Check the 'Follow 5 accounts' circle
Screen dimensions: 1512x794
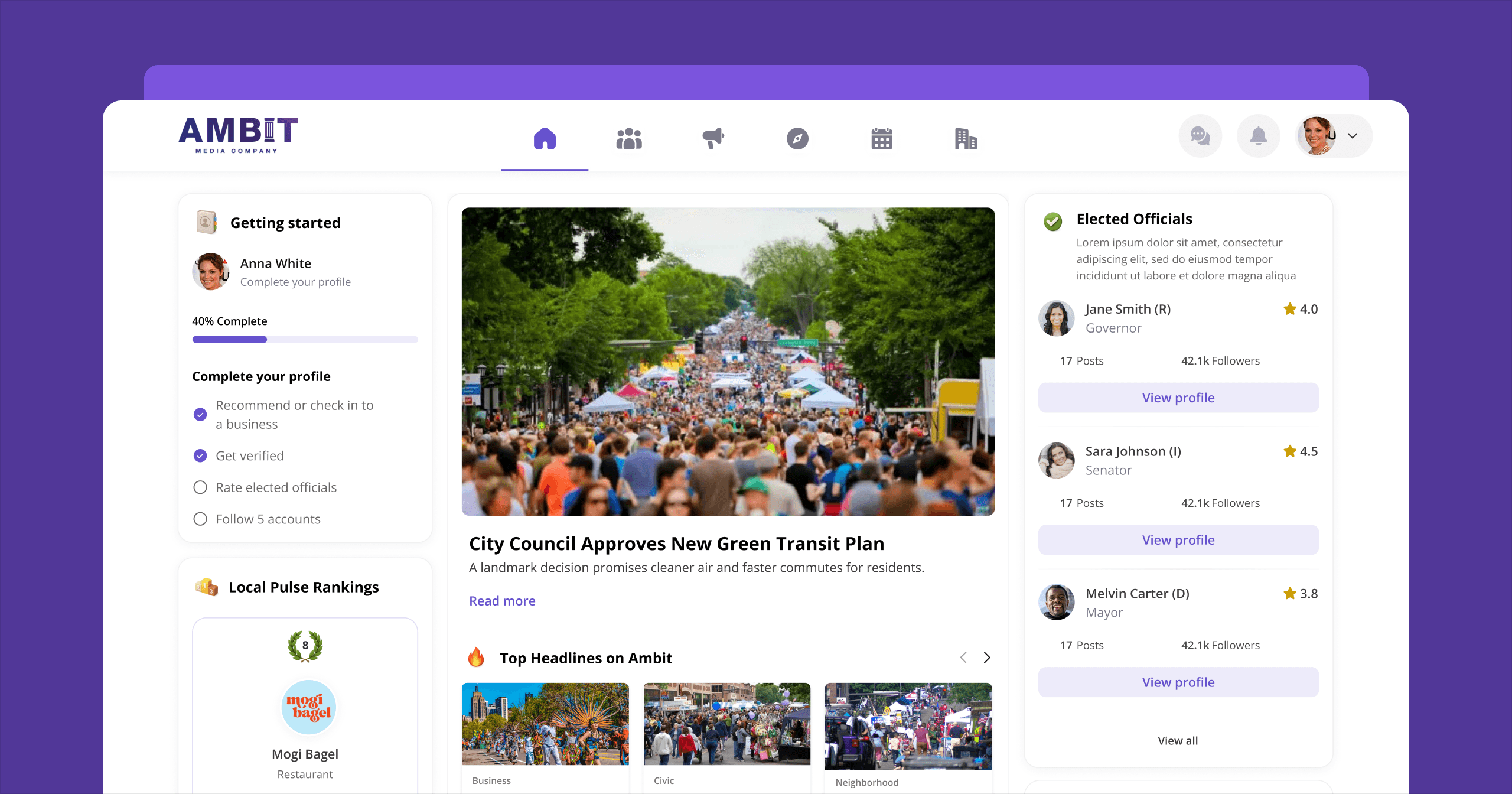(200, 519)
